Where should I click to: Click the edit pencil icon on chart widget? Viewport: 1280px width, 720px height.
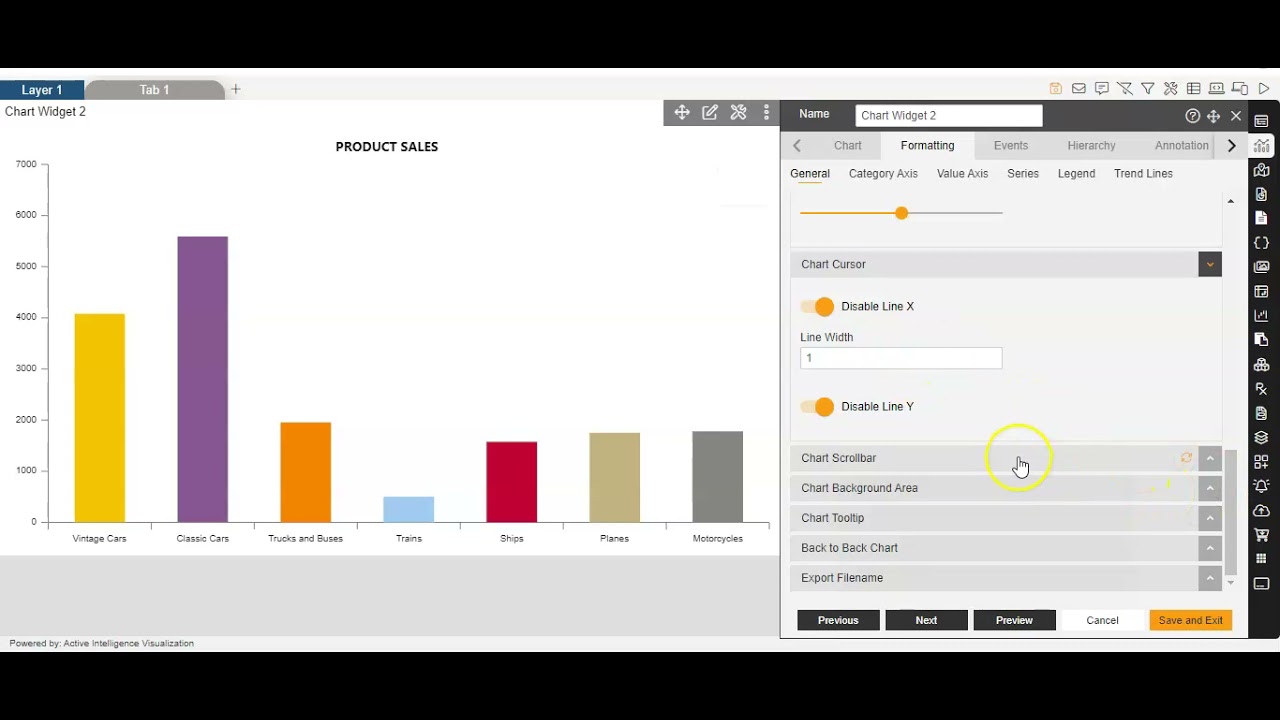point(710,113)
